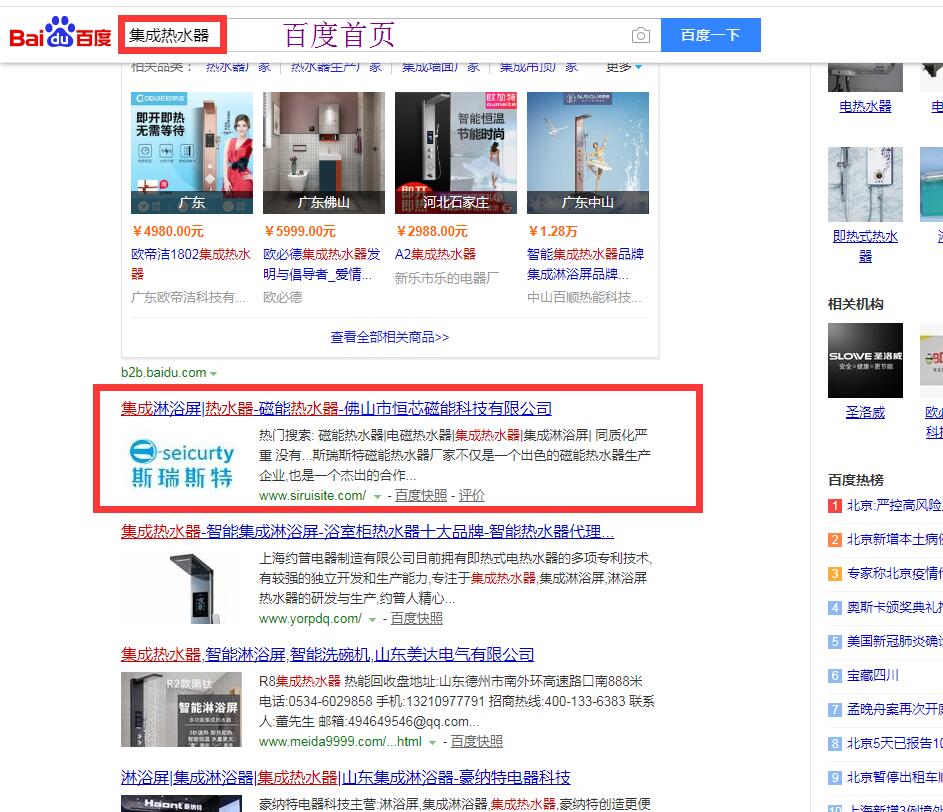Image resolution: width=943 pixels, height=812 pixels.
Task: Click the Baidu logo
Action: tap(60, 36)
